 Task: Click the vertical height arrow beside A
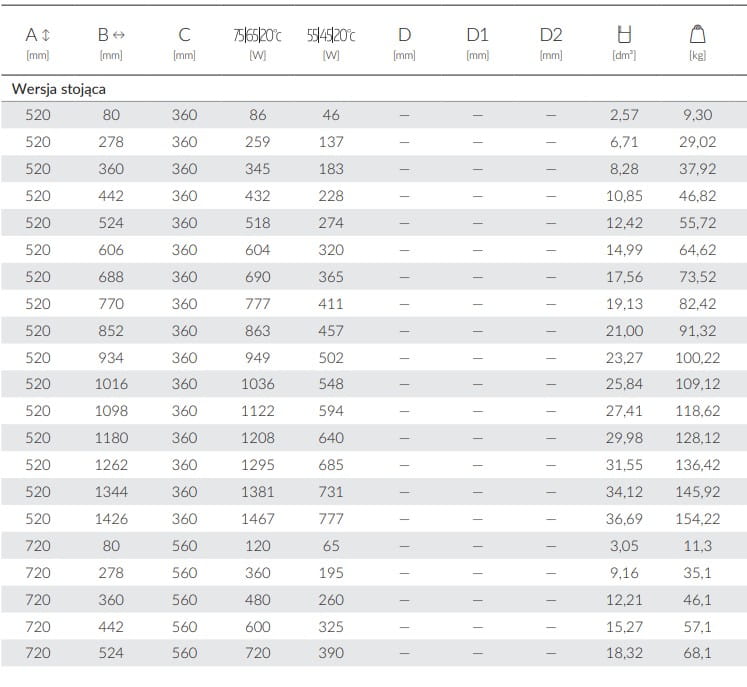click(46, 35)
